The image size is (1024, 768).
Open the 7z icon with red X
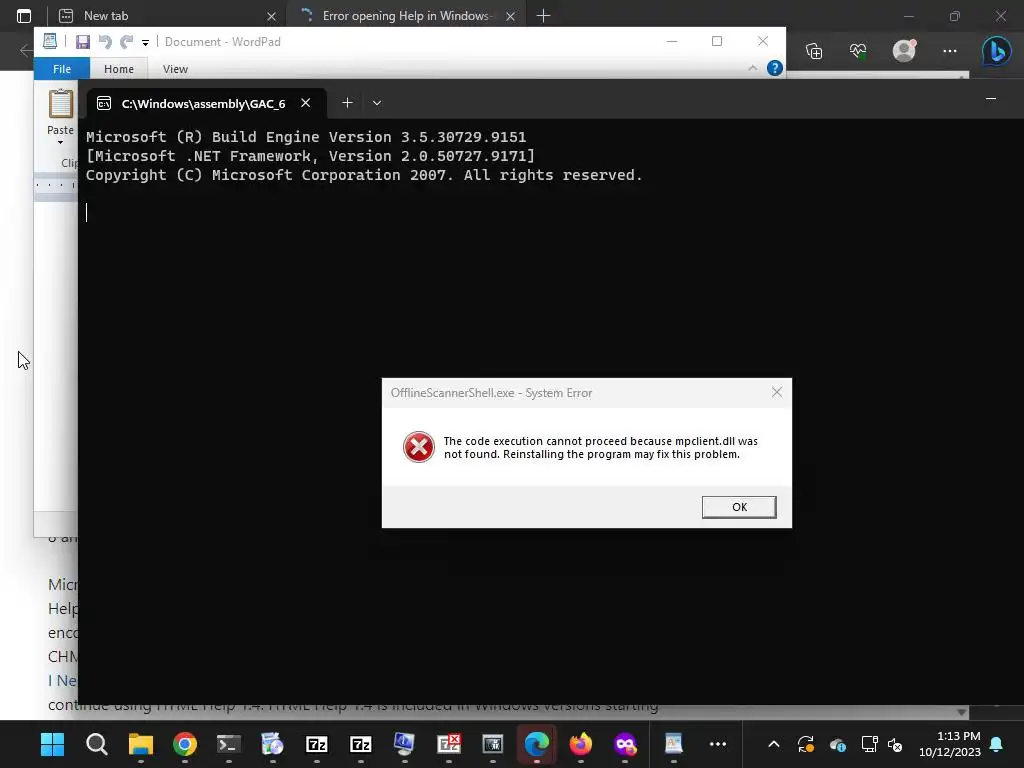coord(449,744)
